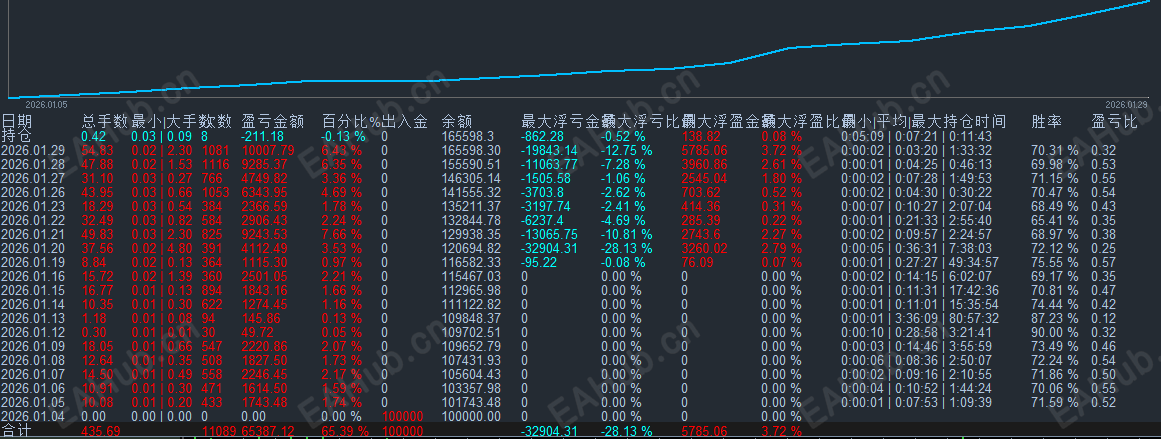Viewport: 1161px width, 439px height.
Task: Select the 2026.01.22 date row
Action: pyautogui.click(x=33, y=221)
